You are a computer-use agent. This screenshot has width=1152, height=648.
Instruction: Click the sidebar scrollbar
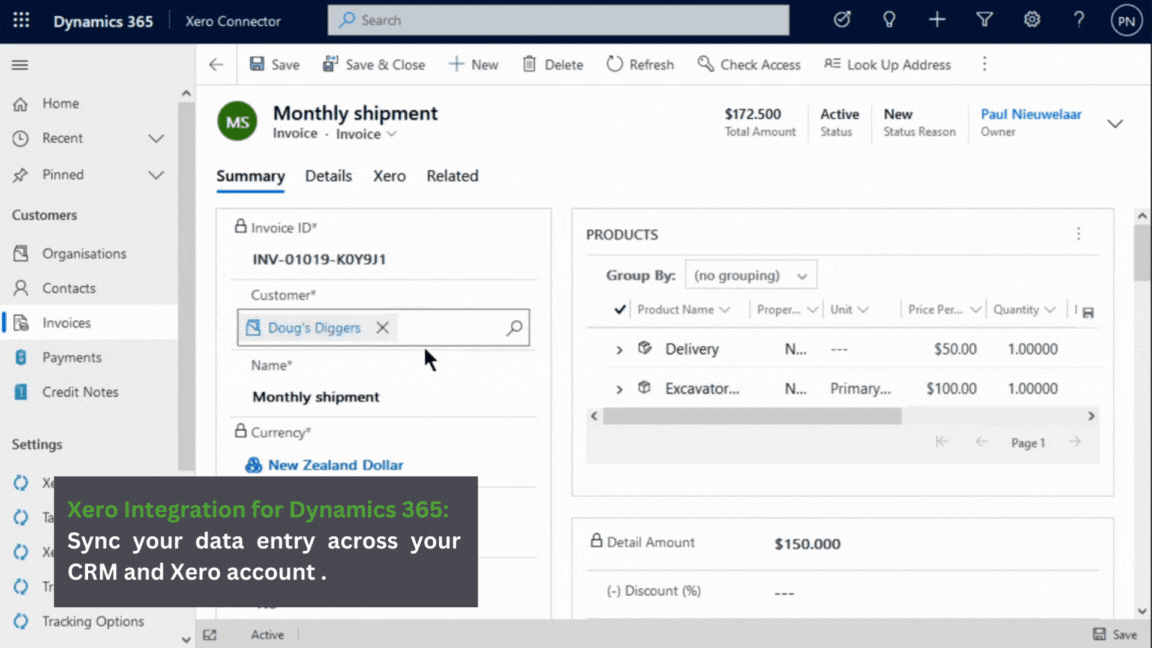click(186, 287)
